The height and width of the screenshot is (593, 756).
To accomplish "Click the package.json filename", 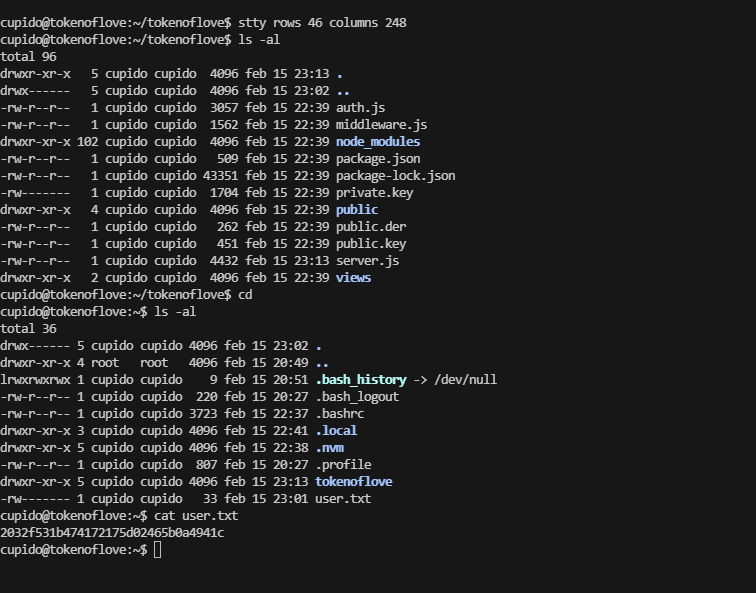I will click(x=377, y=158).
